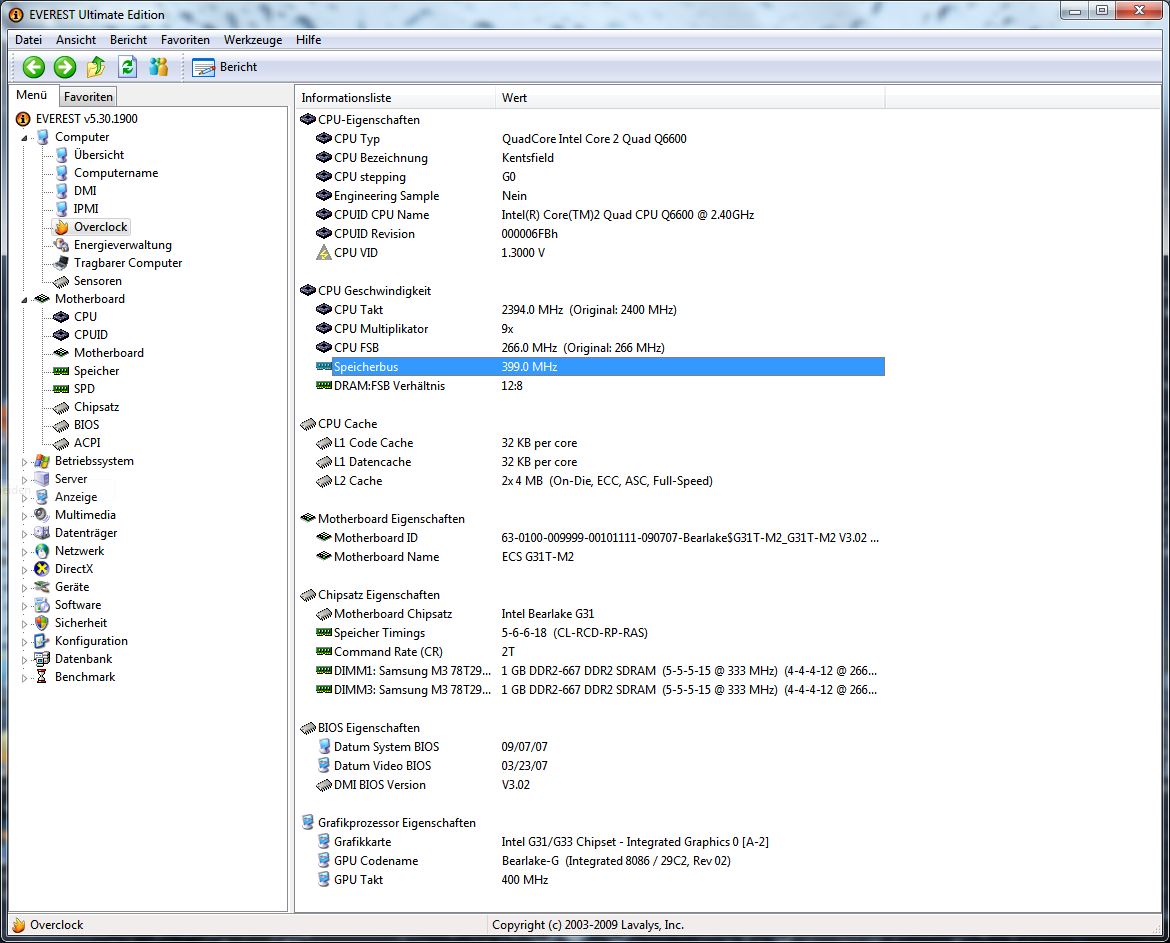
Task: Switch to the Favoriten tab in sidebar
Action: click(x=88, y=96)
